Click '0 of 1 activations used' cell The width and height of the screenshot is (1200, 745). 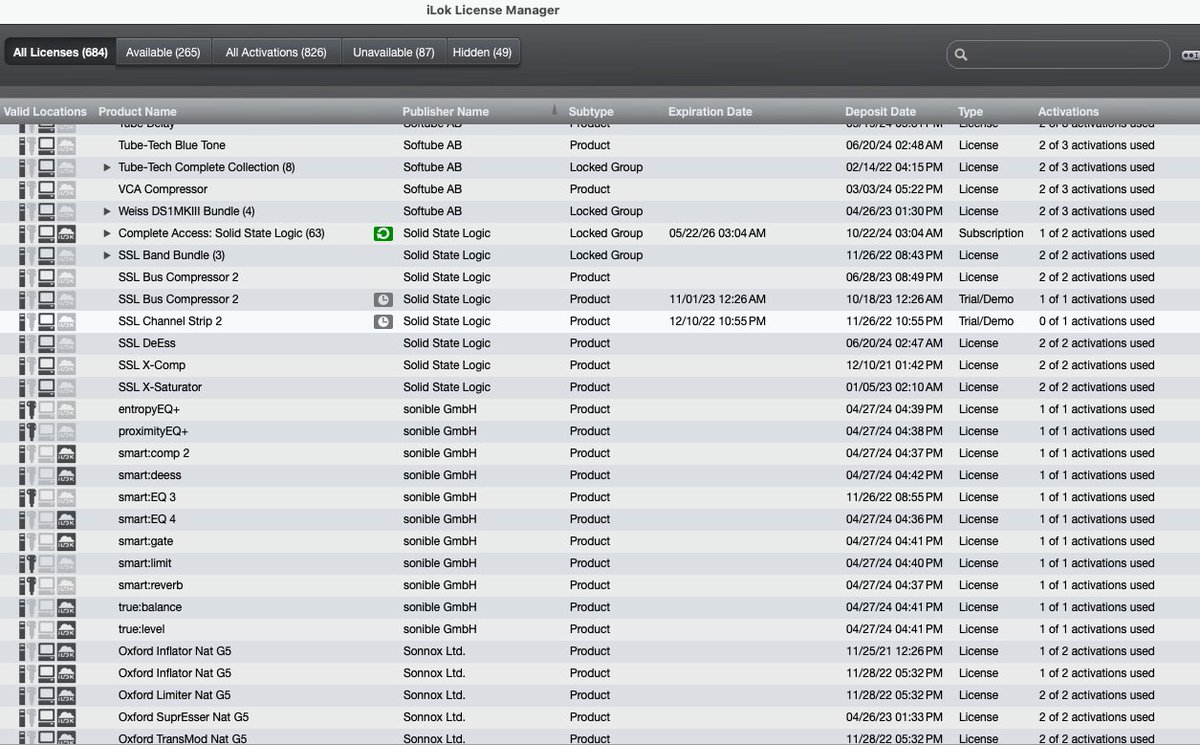[1096, 321]
